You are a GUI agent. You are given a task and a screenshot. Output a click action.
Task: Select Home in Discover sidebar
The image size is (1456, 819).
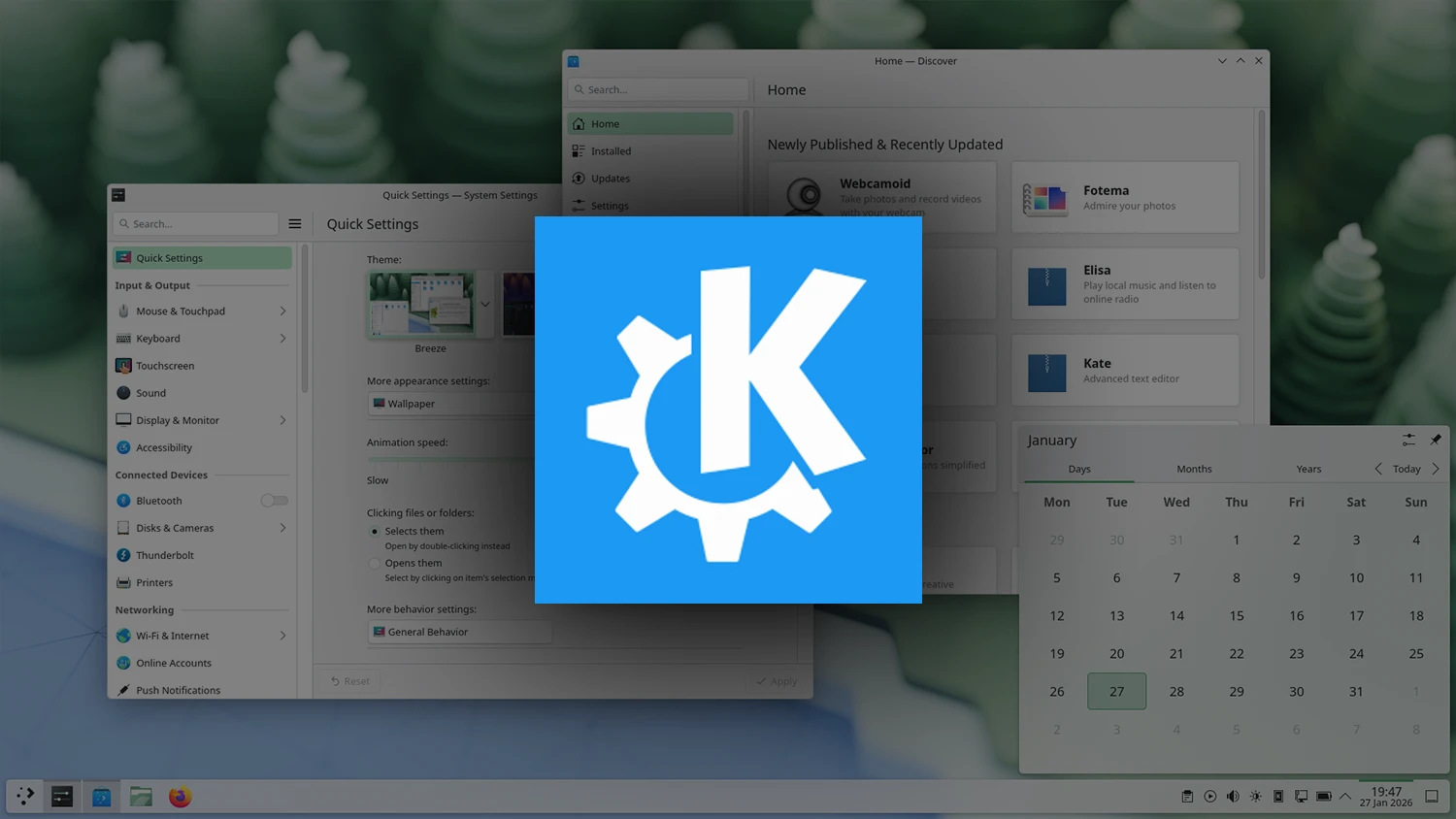coord(650,124)
